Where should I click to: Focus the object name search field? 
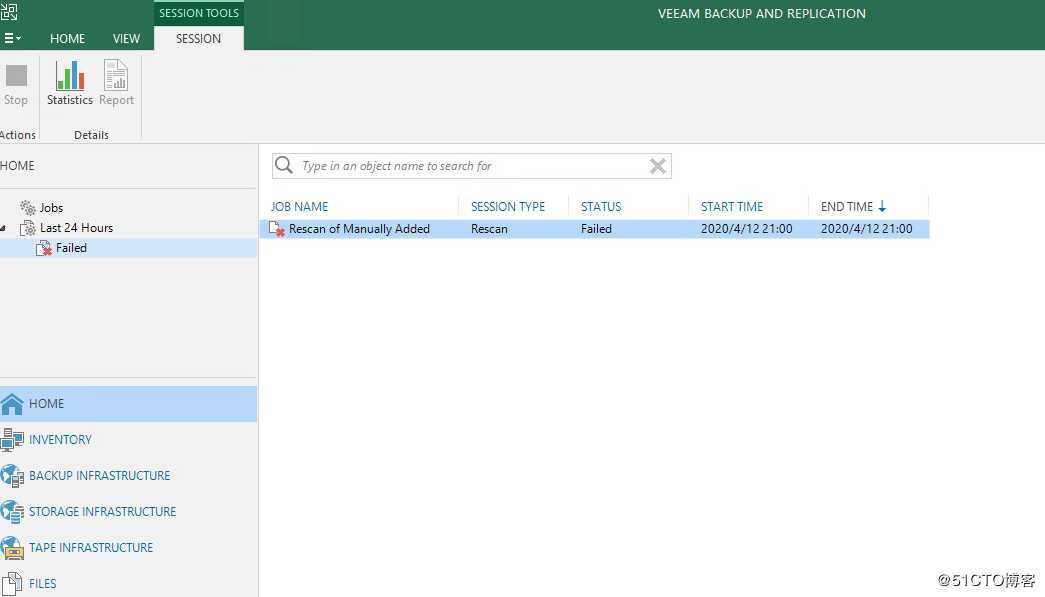[471, 166]
